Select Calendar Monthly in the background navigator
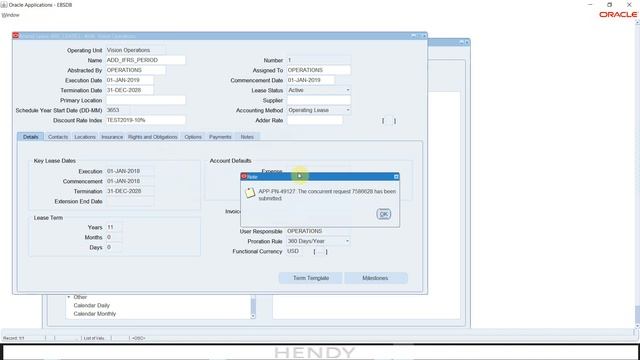 (94, 314)
